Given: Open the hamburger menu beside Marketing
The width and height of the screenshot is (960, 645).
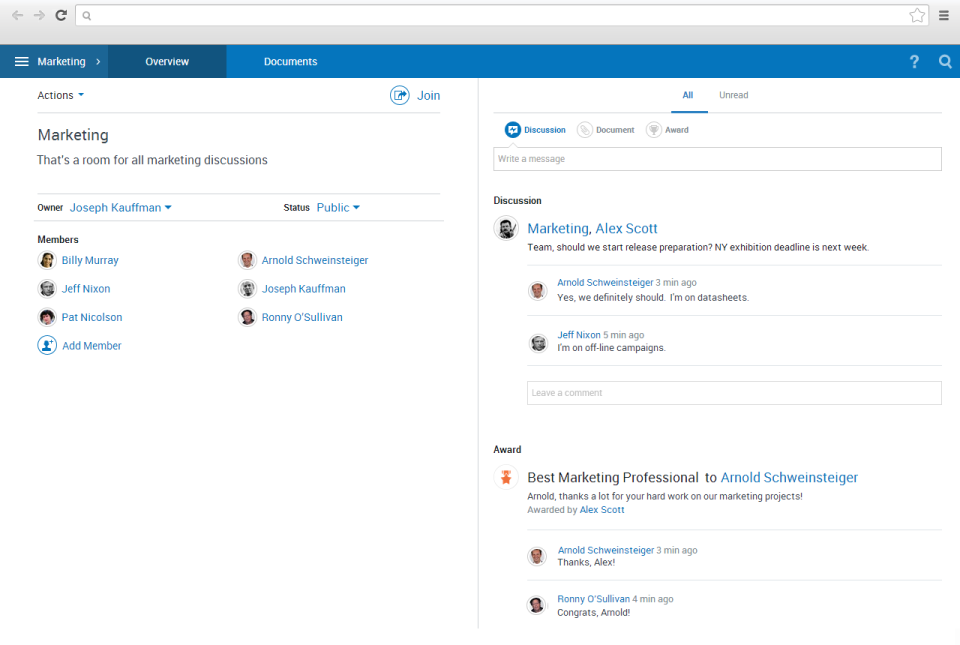Looking at the screenshot, I should coord(21,61).
